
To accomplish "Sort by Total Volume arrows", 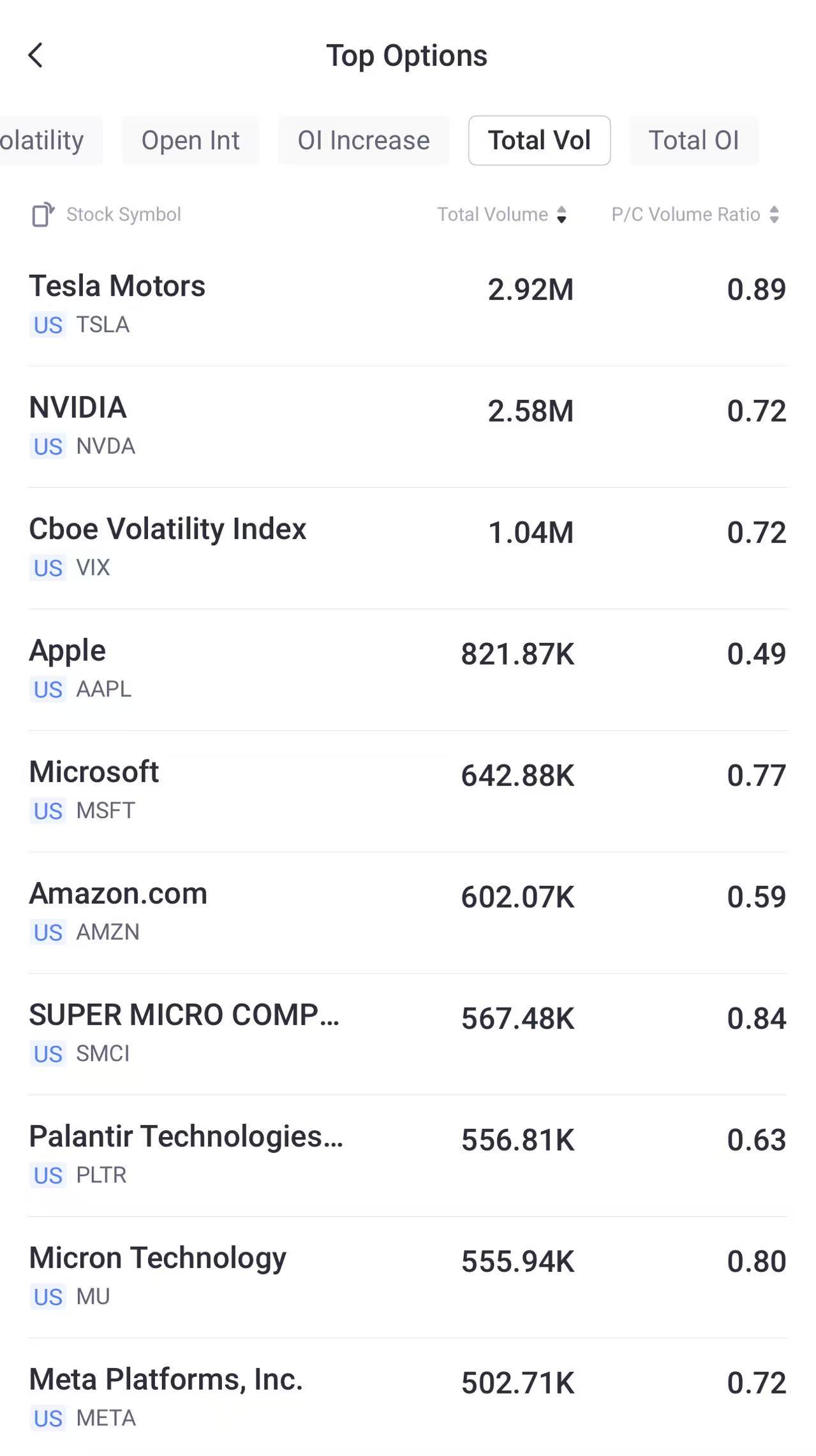I will [x=561, y=215].
